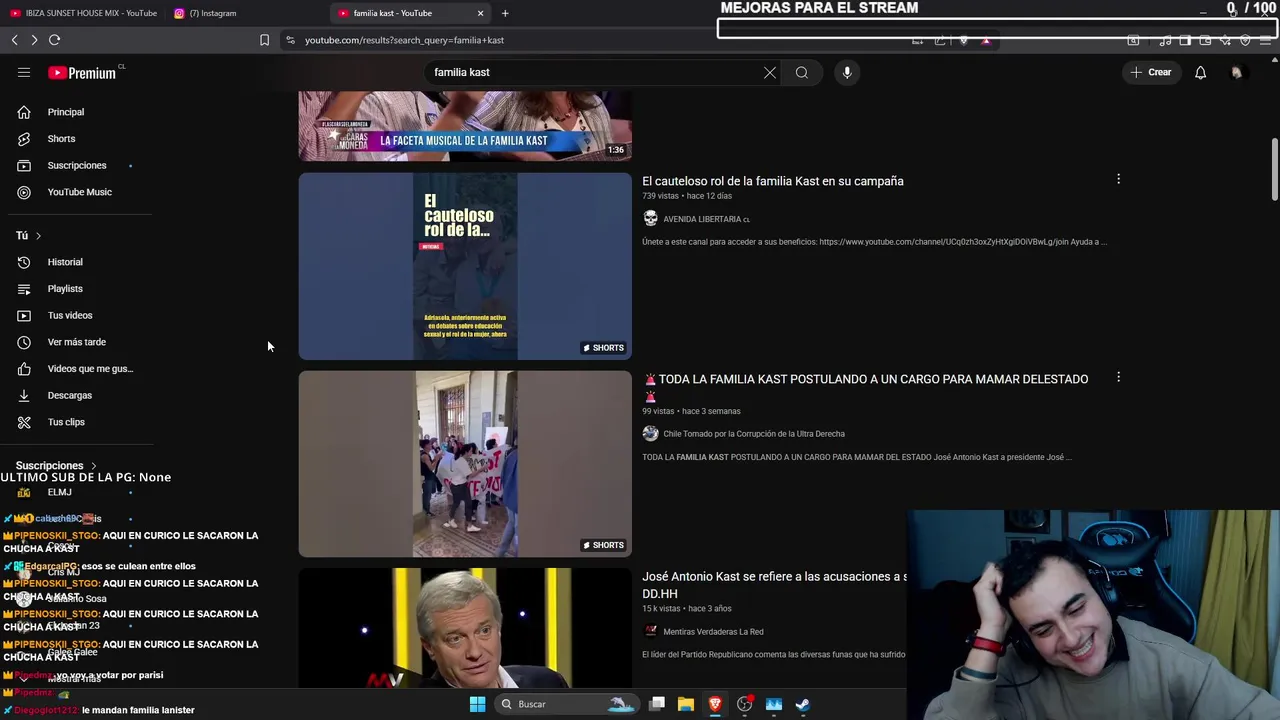Screen dimensions: 1280x720
Task: Open the Windows Start menu
Action: 477,704
